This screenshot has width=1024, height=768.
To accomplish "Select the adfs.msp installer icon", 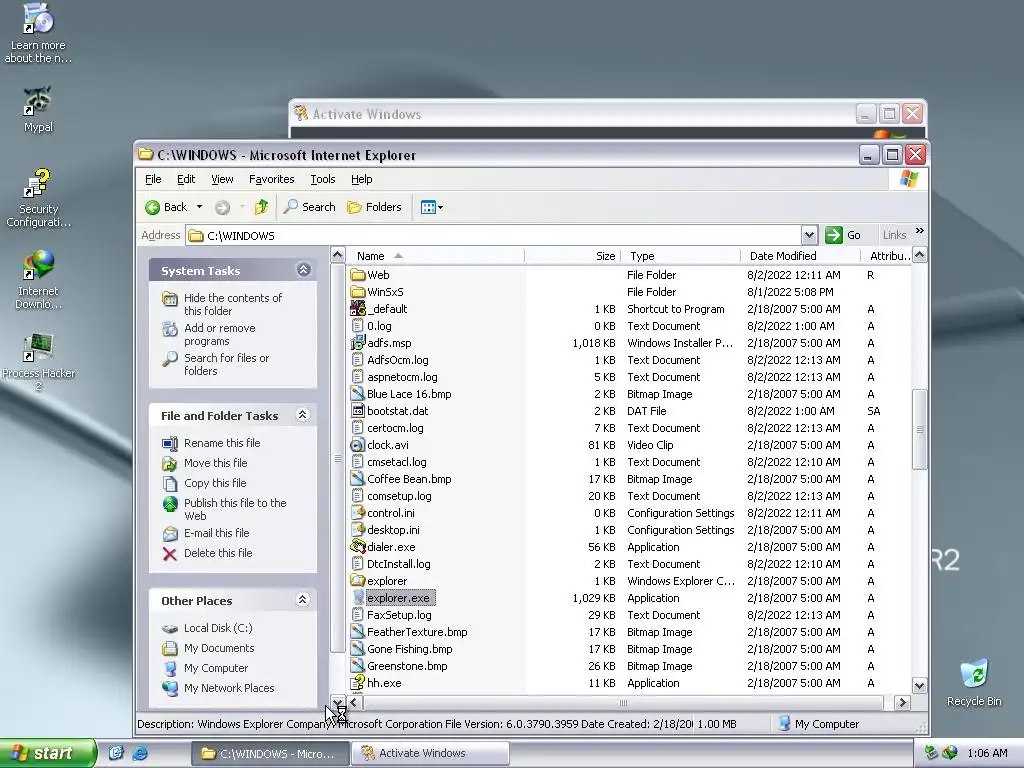I will (357, 343).
